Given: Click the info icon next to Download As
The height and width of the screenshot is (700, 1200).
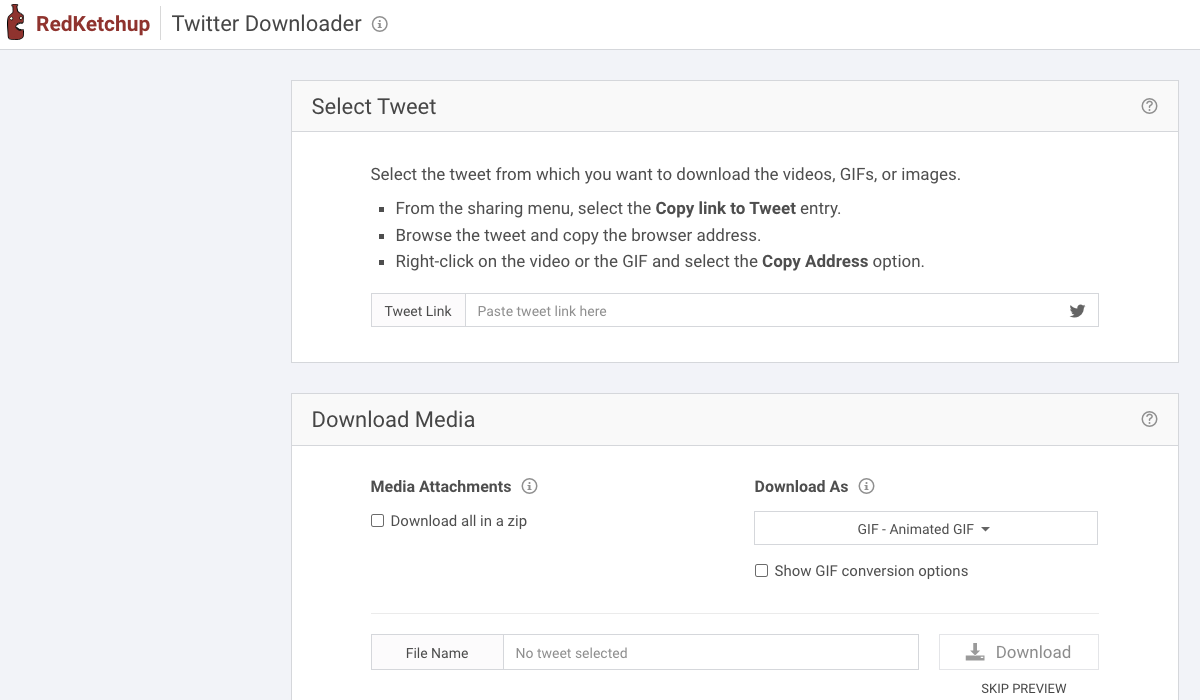Looking at the screenshot, I should coord(866,486).
